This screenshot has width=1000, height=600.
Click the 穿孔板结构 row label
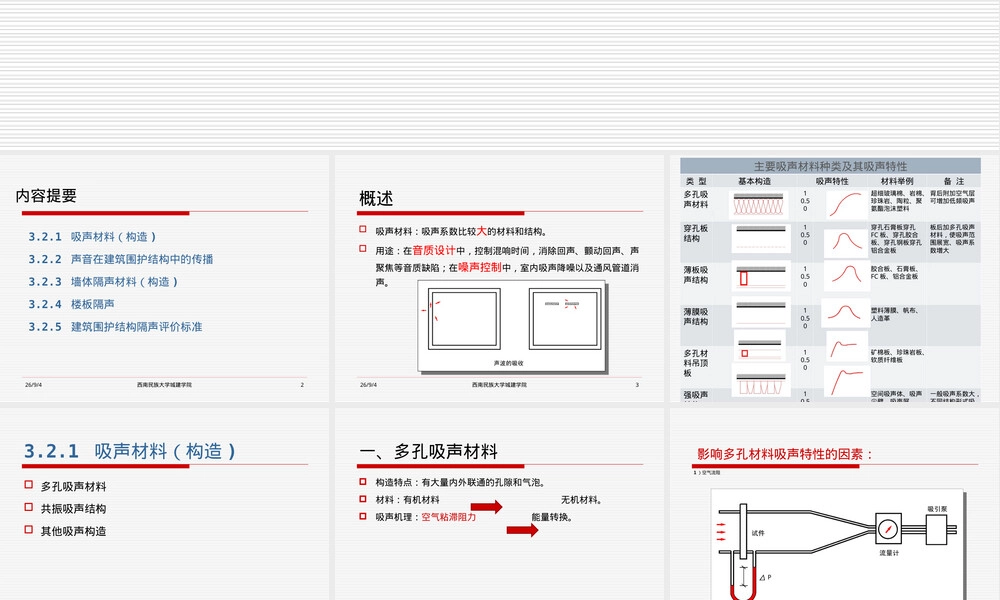point(696,233)
